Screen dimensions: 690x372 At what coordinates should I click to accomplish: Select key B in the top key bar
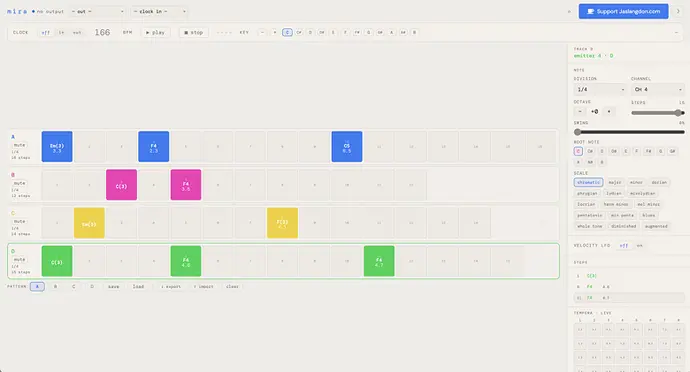click(414, 33)
